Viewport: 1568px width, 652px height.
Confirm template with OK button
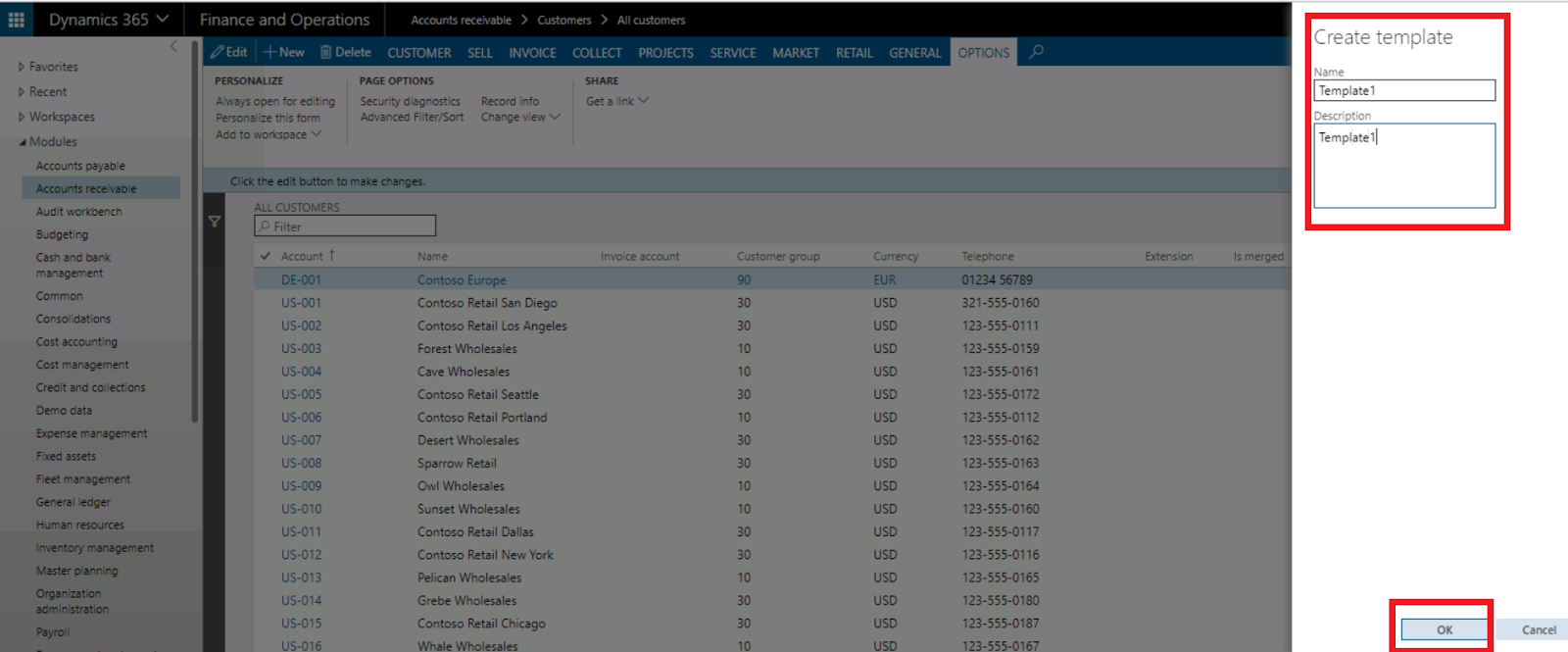1445,629
